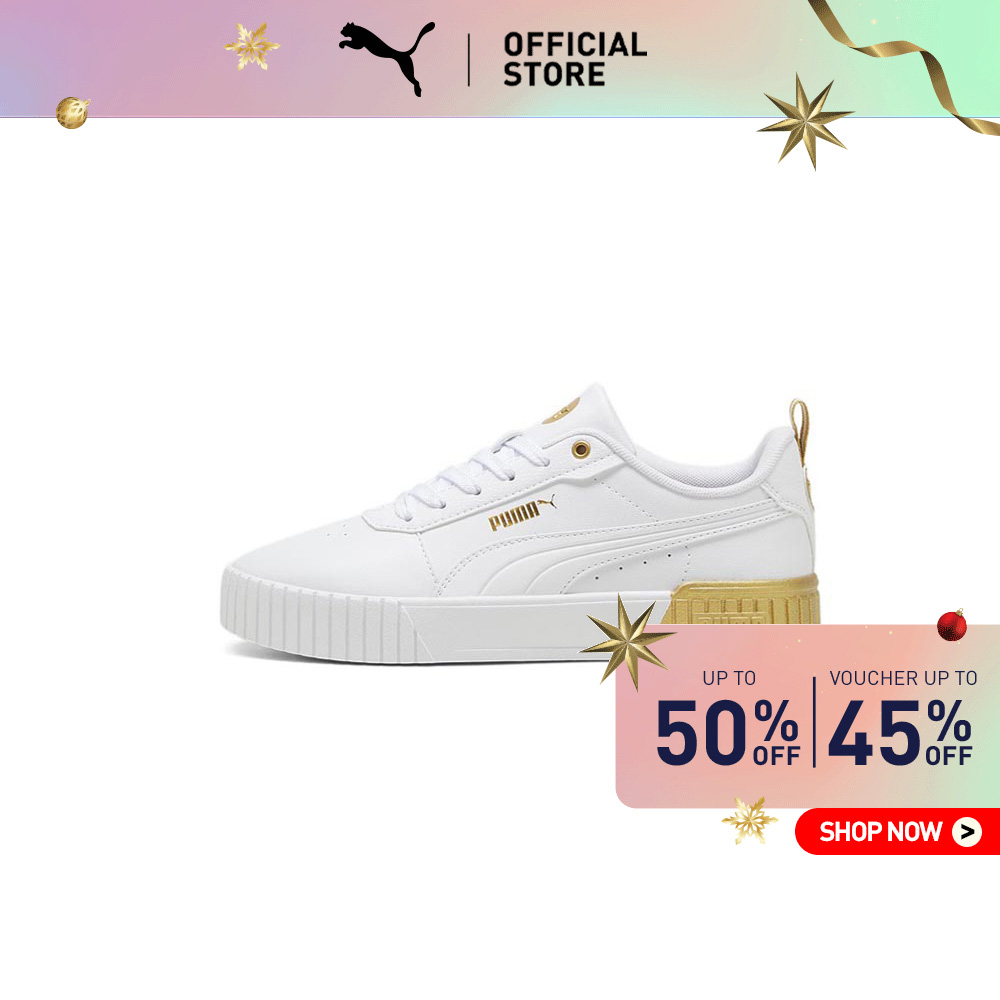Click the 45% OFF voucher text
Image resolution: width=1000 pixels, height=1000 pixels.
[900, 732]
